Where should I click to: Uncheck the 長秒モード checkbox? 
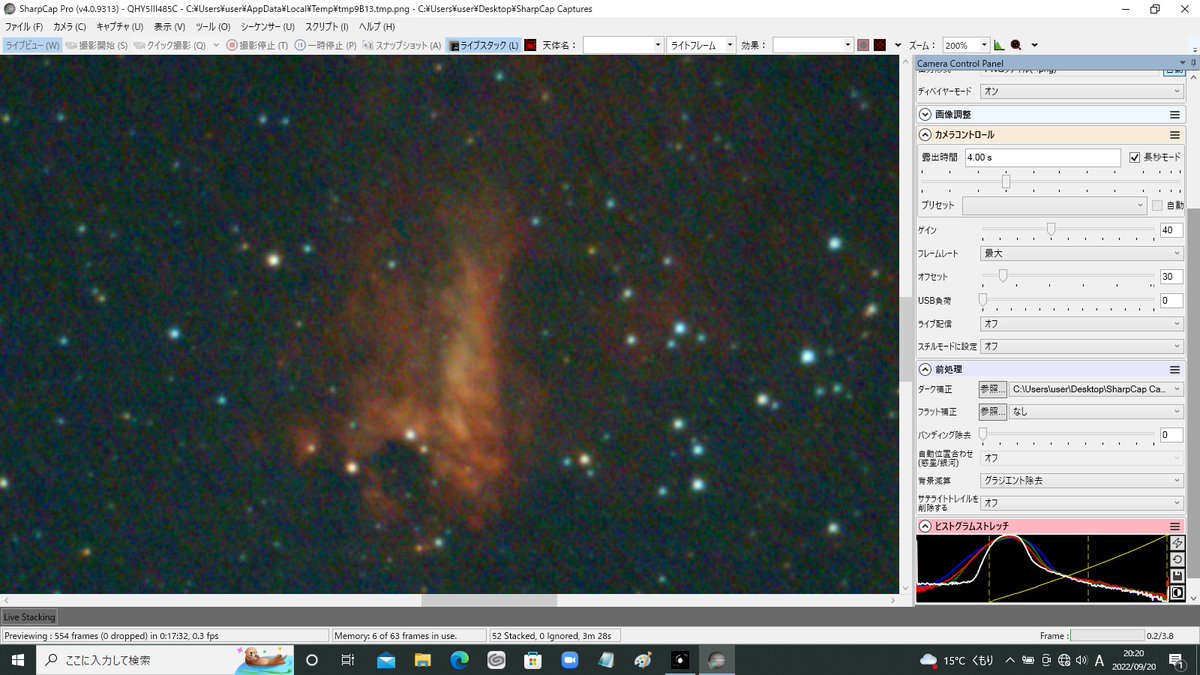pos(1135,157)
